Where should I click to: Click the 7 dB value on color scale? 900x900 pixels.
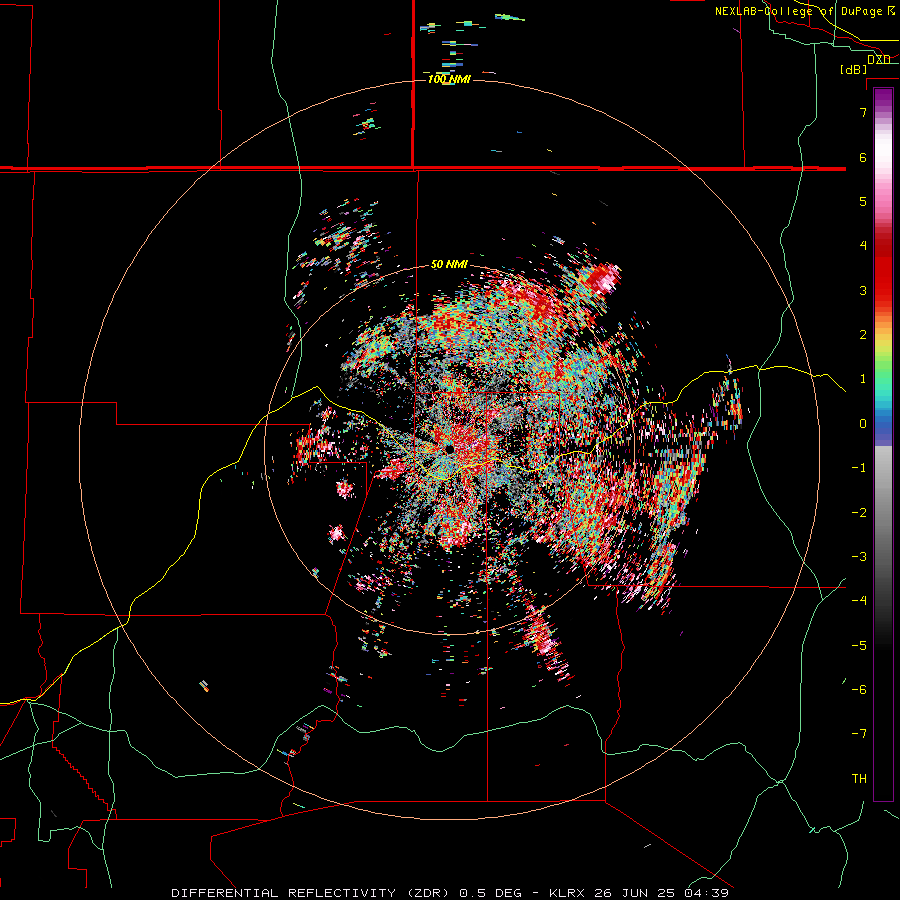click(863, 112)
